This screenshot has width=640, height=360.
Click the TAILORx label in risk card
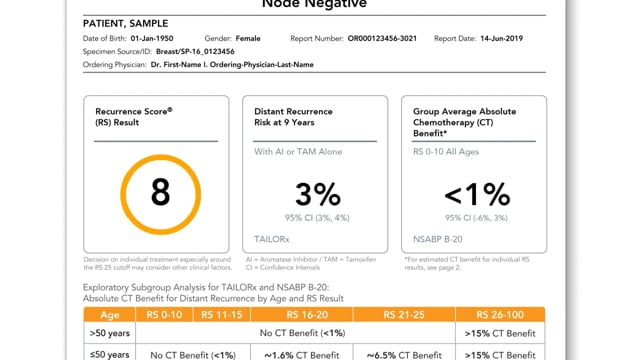[271, 239]
